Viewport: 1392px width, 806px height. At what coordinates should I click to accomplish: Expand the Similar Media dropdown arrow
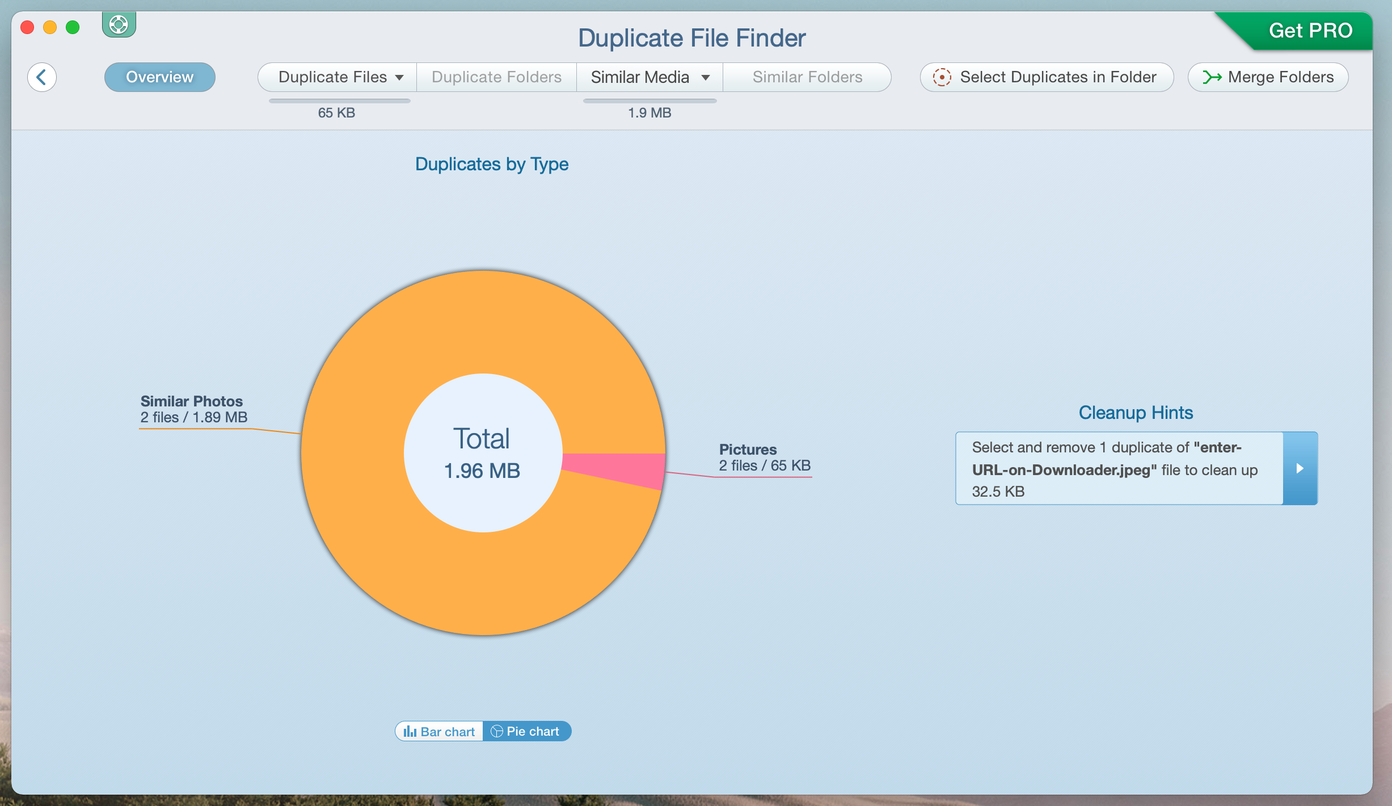[x=705, y=78]
